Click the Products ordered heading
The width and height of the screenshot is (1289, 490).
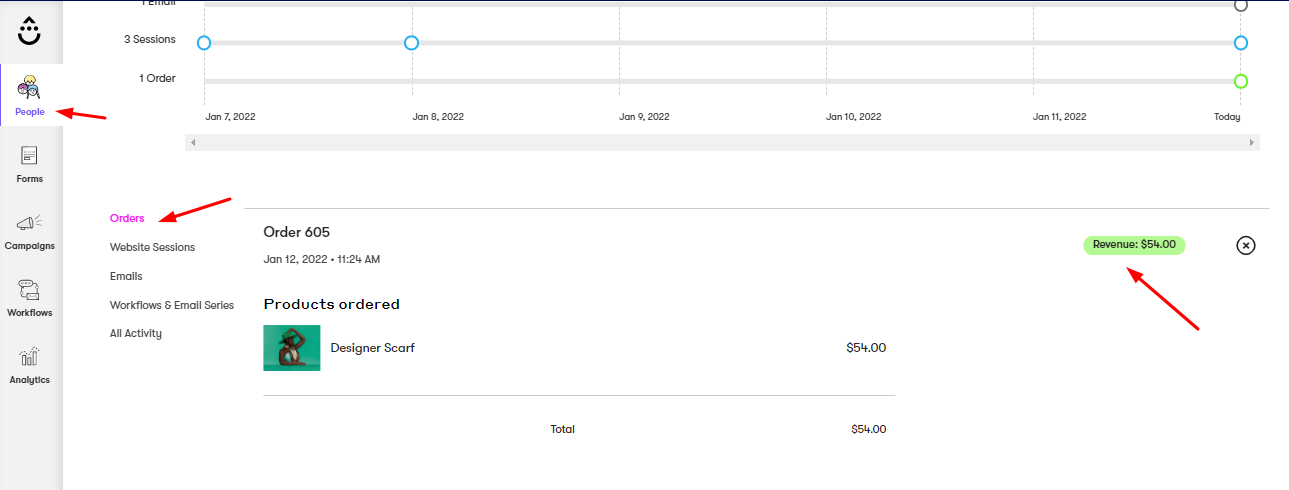(x=332, y=304)
